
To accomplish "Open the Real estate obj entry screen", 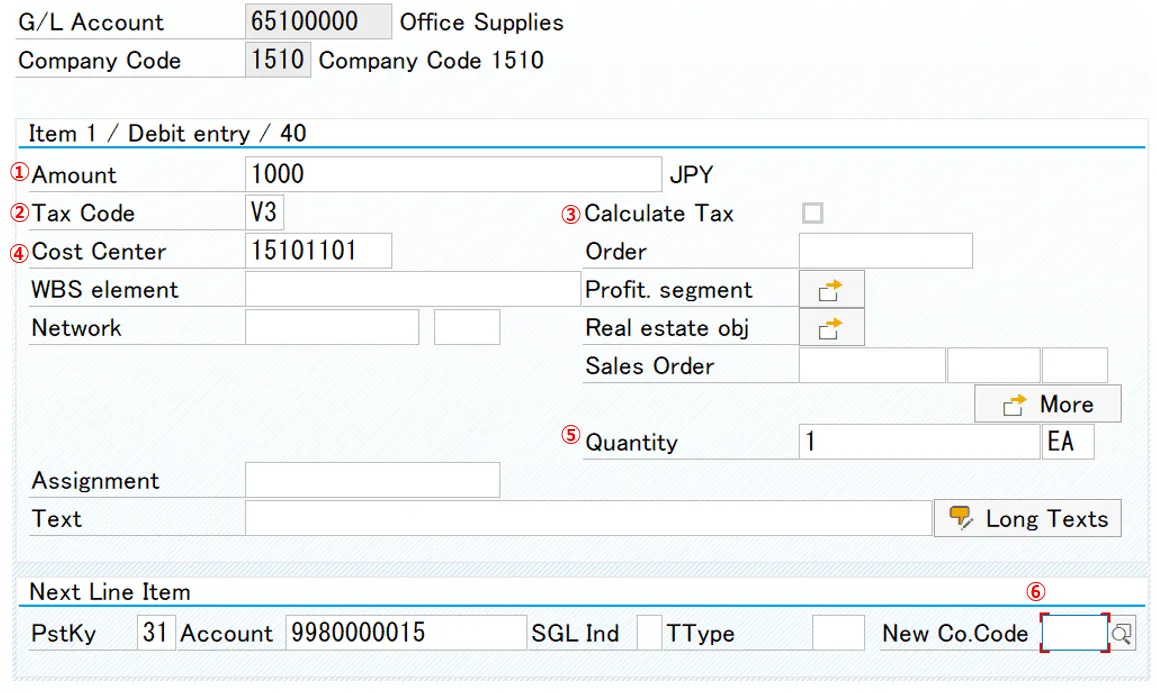I will [x=832, y=327].
